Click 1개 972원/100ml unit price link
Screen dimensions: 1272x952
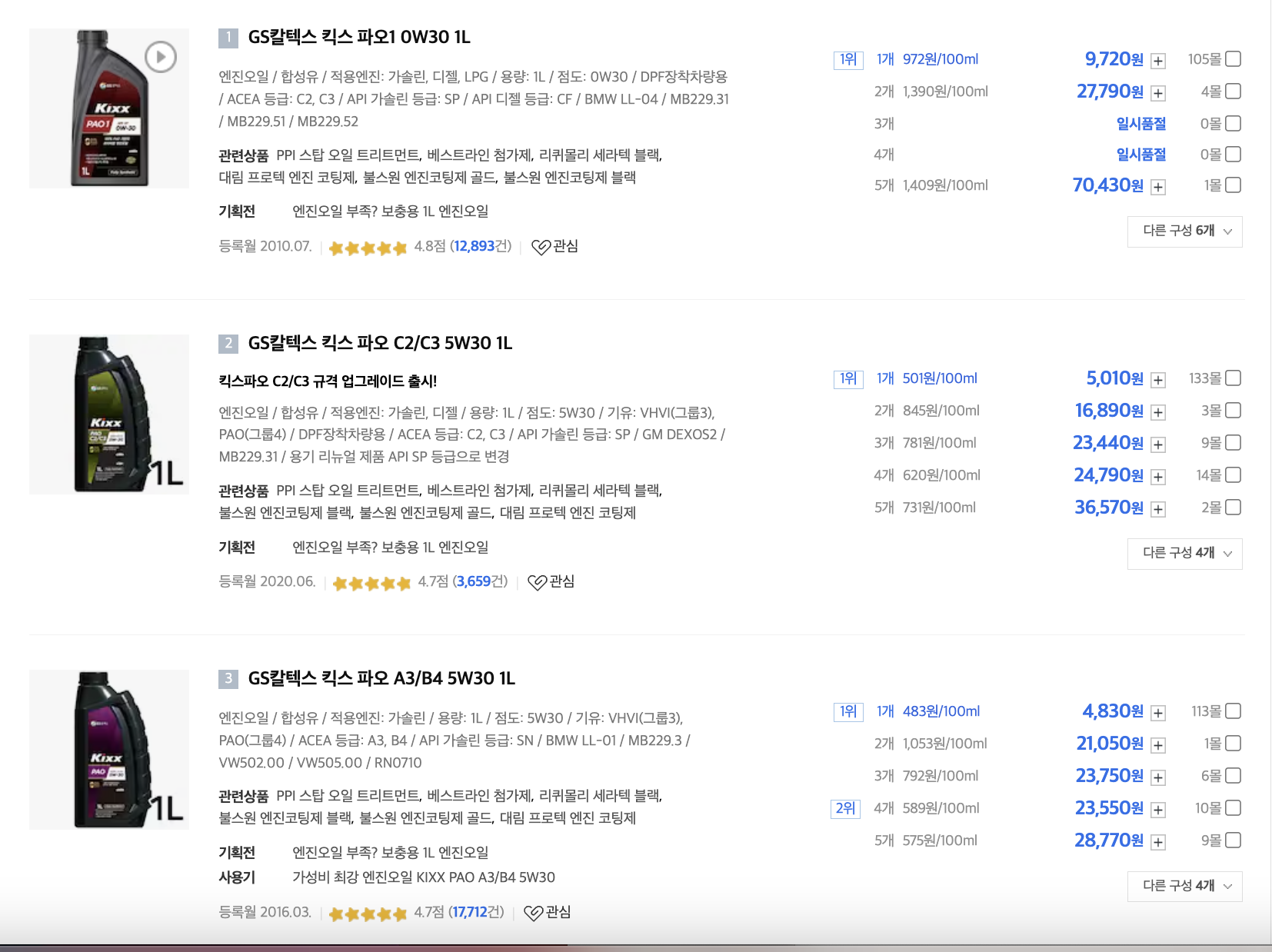coord(927,59)
